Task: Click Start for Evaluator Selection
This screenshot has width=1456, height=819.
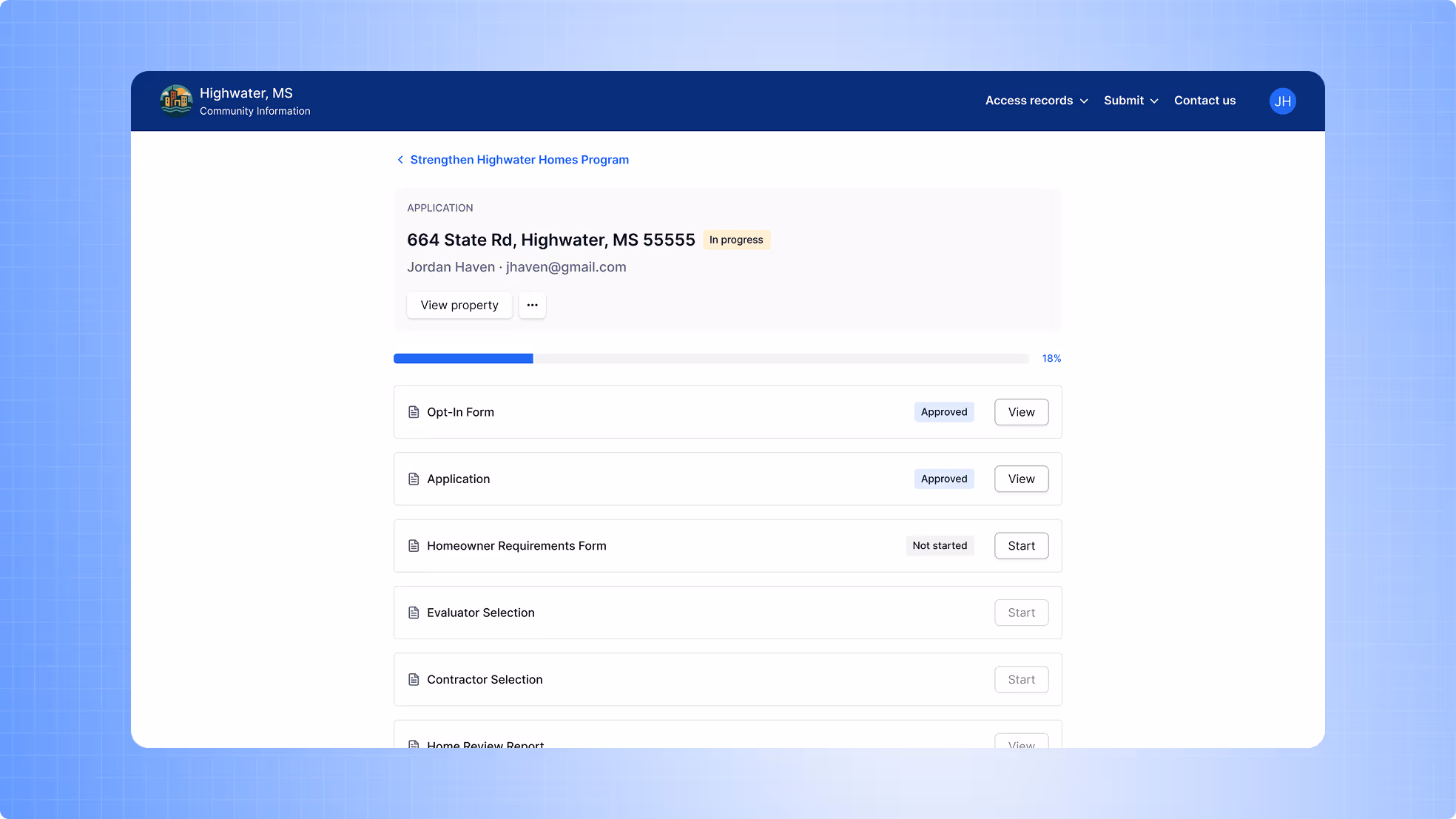Action: [x=1021, y=613]
